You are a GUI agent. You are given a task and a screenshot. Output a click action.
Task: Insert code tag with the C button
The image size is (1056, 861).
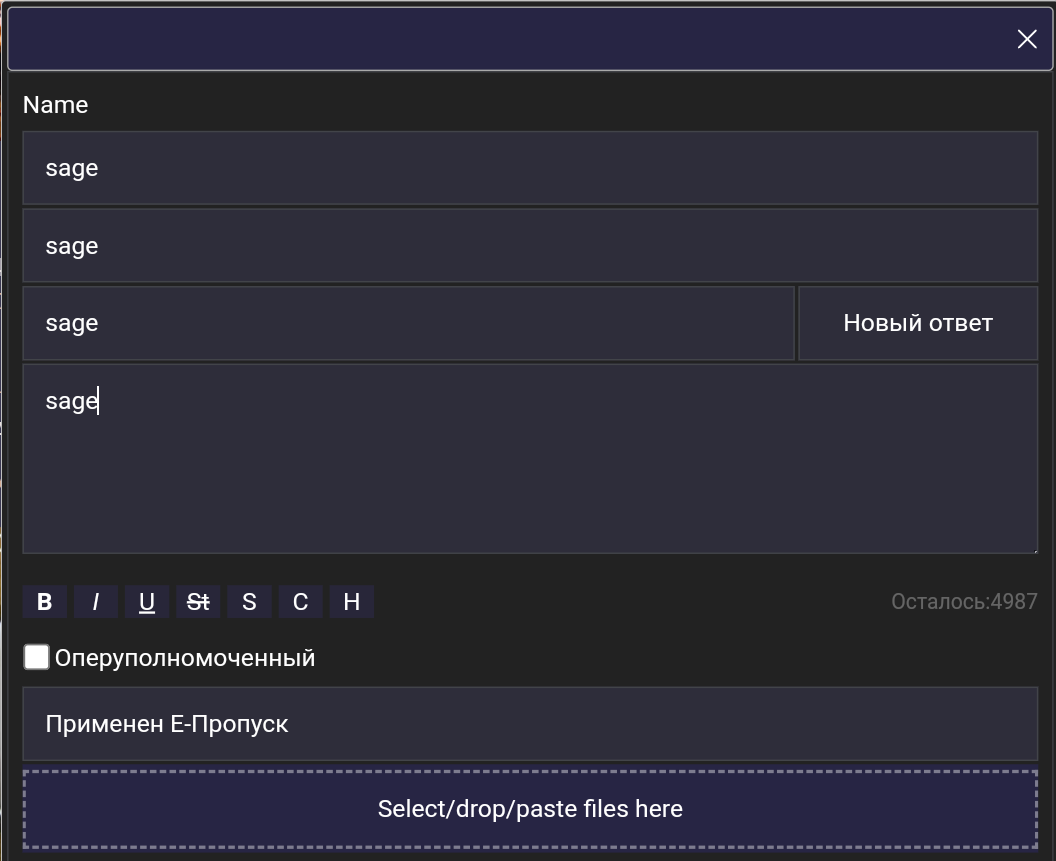(x=300, y=602)
